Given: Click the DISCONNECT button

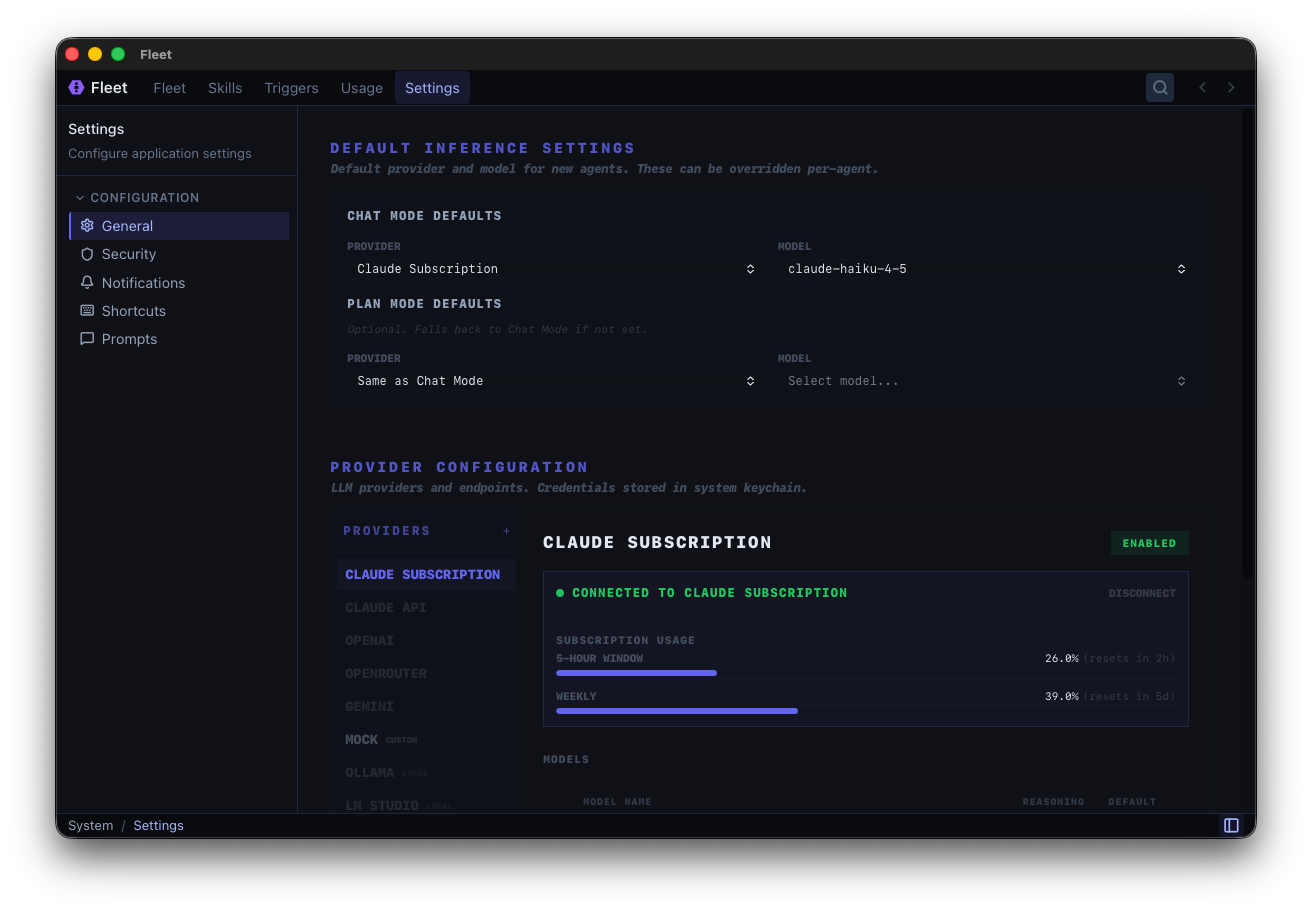Looking at the screenshot, I should (x=1142, y=592).
